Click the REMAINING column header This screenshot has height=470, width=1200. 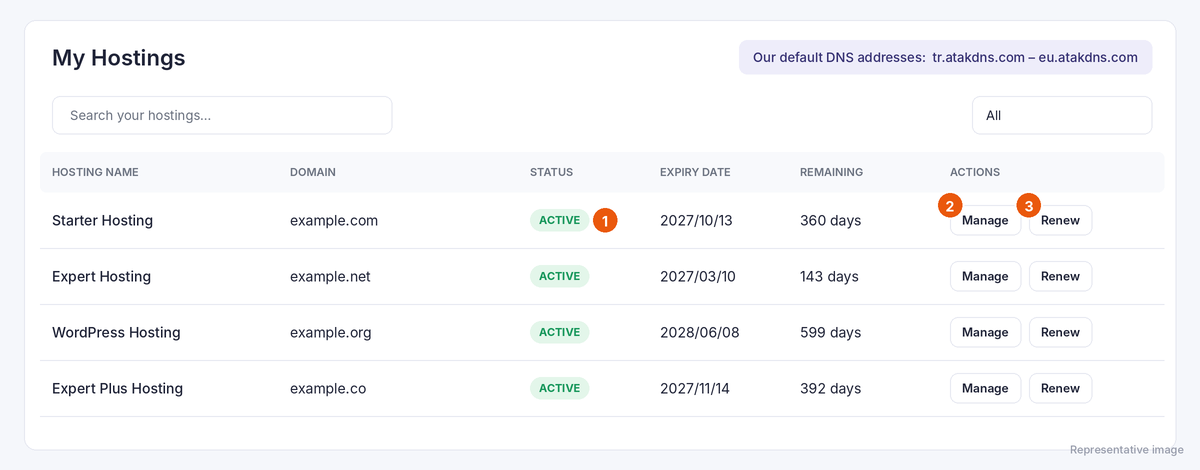click(x=831, y=172)
